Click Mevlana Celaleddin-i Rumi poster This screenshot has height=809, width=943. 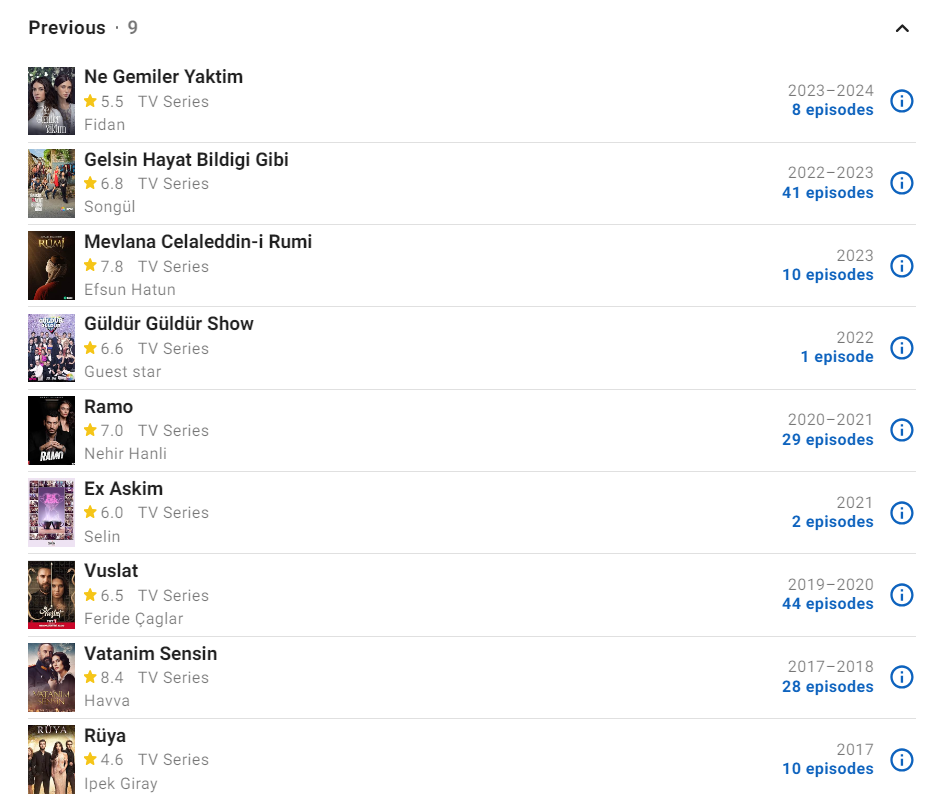click(x=51, y=266)
